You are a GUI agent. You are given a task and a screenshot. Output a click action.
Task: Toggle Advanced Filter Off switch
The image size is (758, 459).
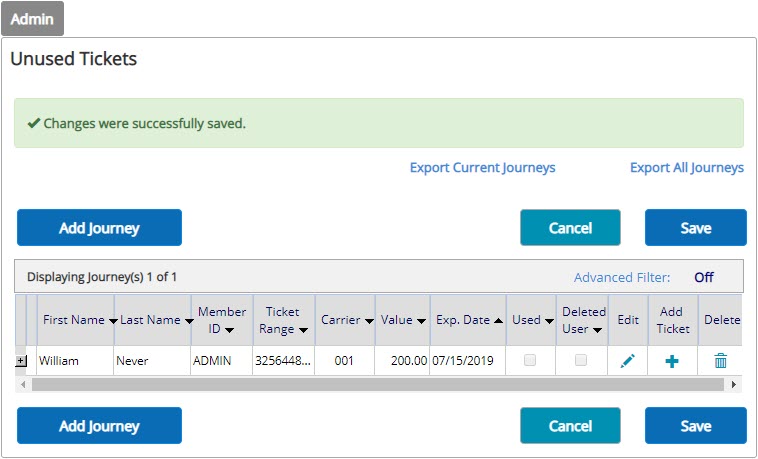point(704,277)
